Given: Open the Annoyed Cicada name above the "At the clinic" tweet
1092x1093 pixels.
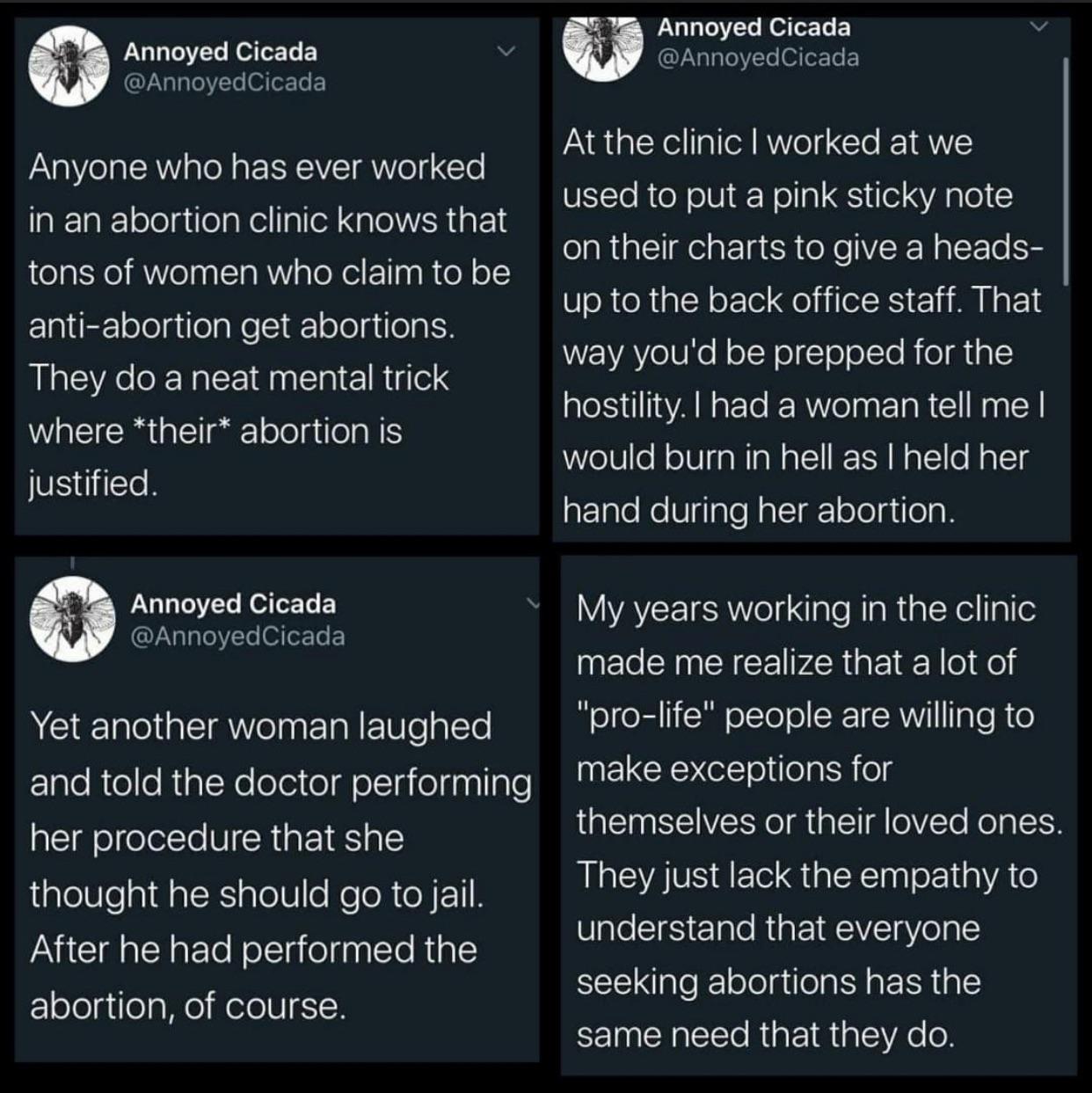Looking at the screenshot, I should (x=753, y=27).
